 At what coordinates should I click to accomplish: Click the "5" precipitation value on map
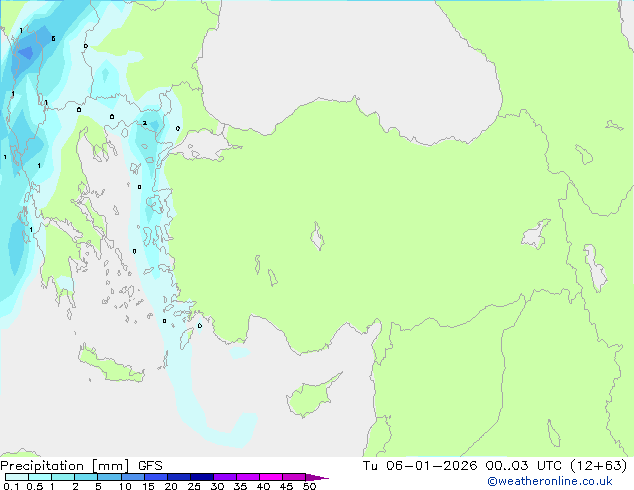pyautogui.click(x=53, y=39)
